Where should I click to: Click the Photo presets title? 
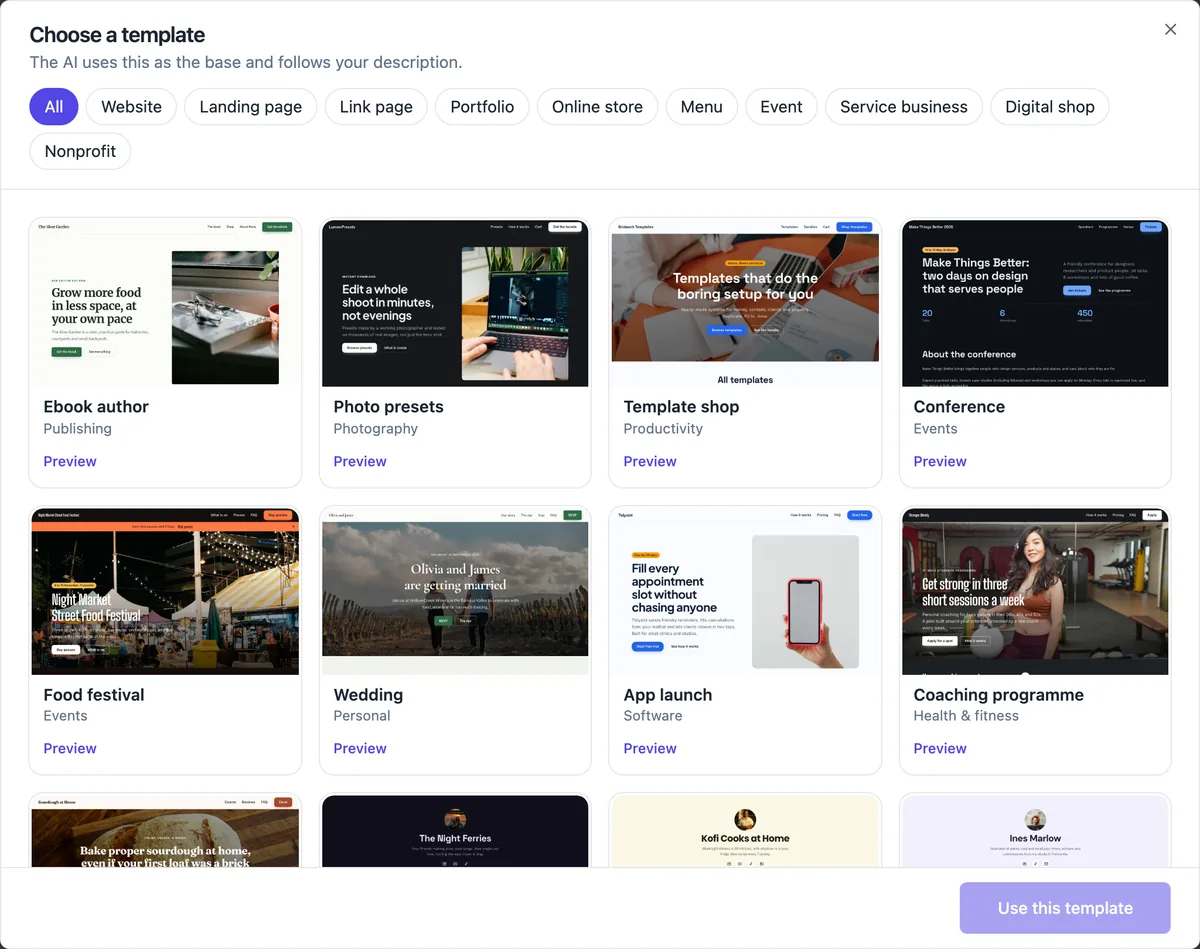[388, 407]
